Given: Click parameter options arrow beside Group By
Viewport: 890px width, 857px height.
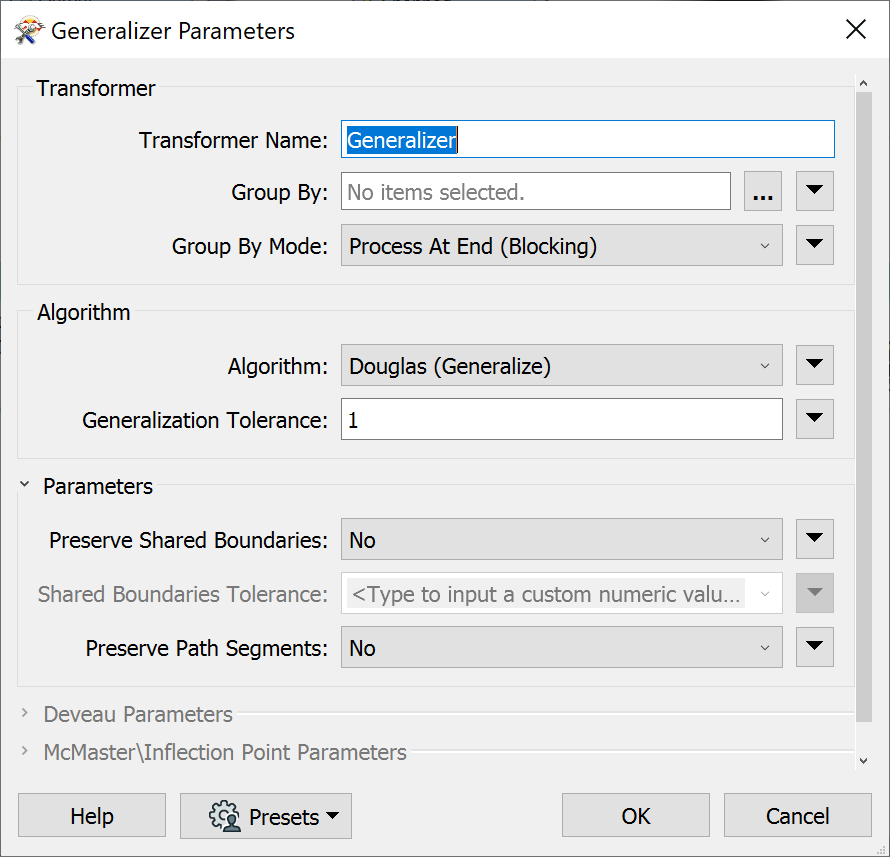Looking at the screenshot, I should point(815,191).
